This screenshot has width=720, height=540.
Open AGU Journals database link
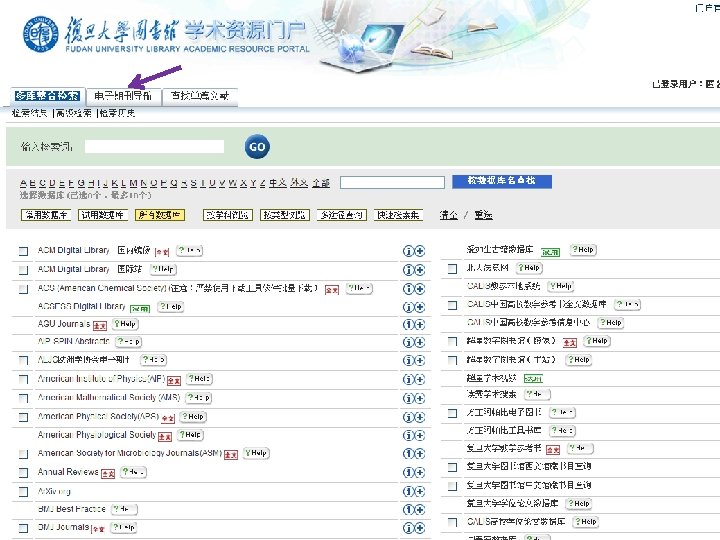tap(64, 324)
